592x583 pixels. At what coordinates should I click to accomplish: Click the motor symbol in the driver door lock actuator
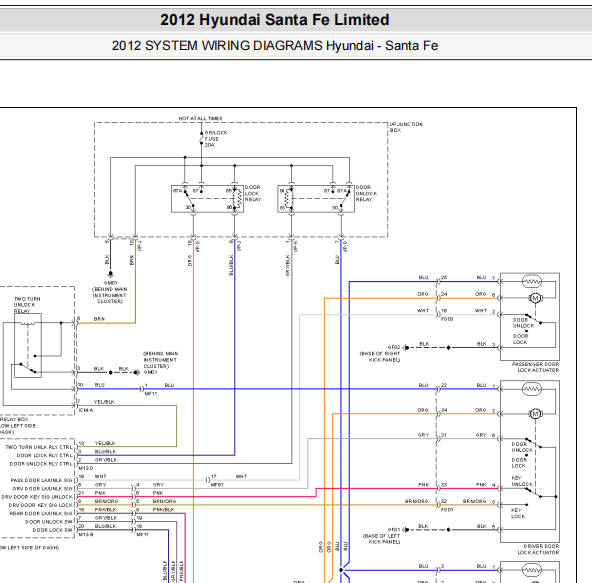pos(535,414)
